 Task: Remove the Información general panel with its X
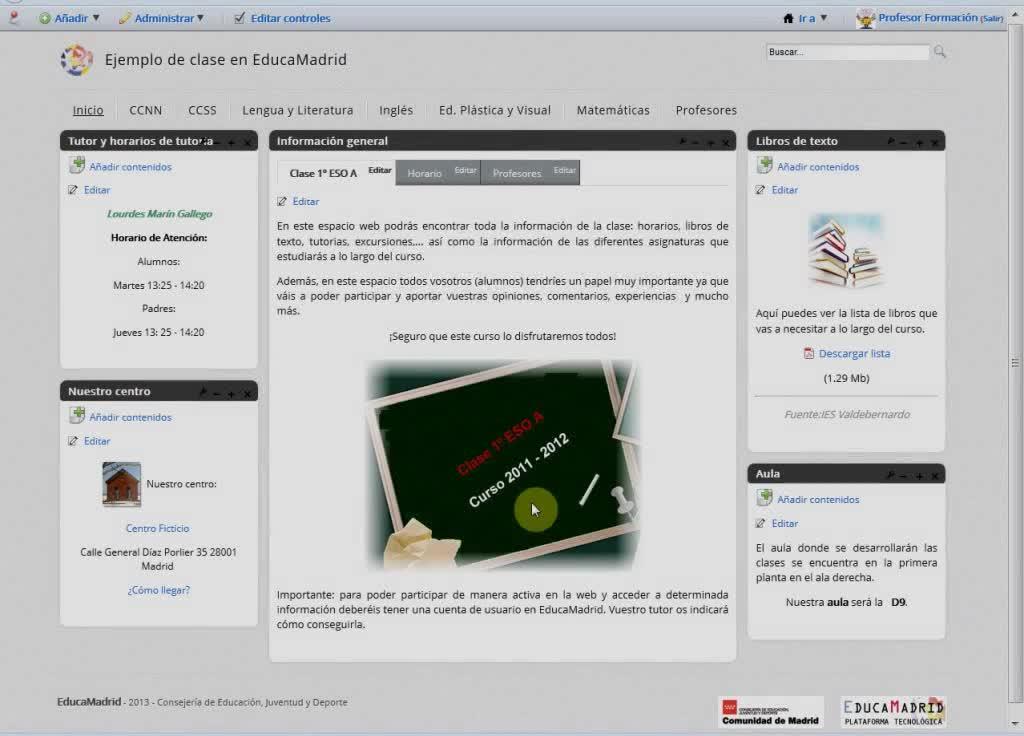pyautogui.click(x=726, y=142)
